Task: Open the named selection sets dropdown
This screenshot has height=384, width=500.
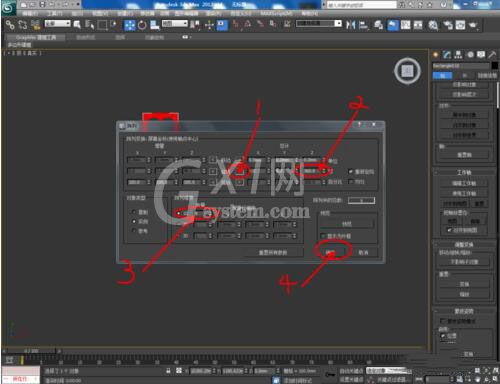Action: click(319, 23)
